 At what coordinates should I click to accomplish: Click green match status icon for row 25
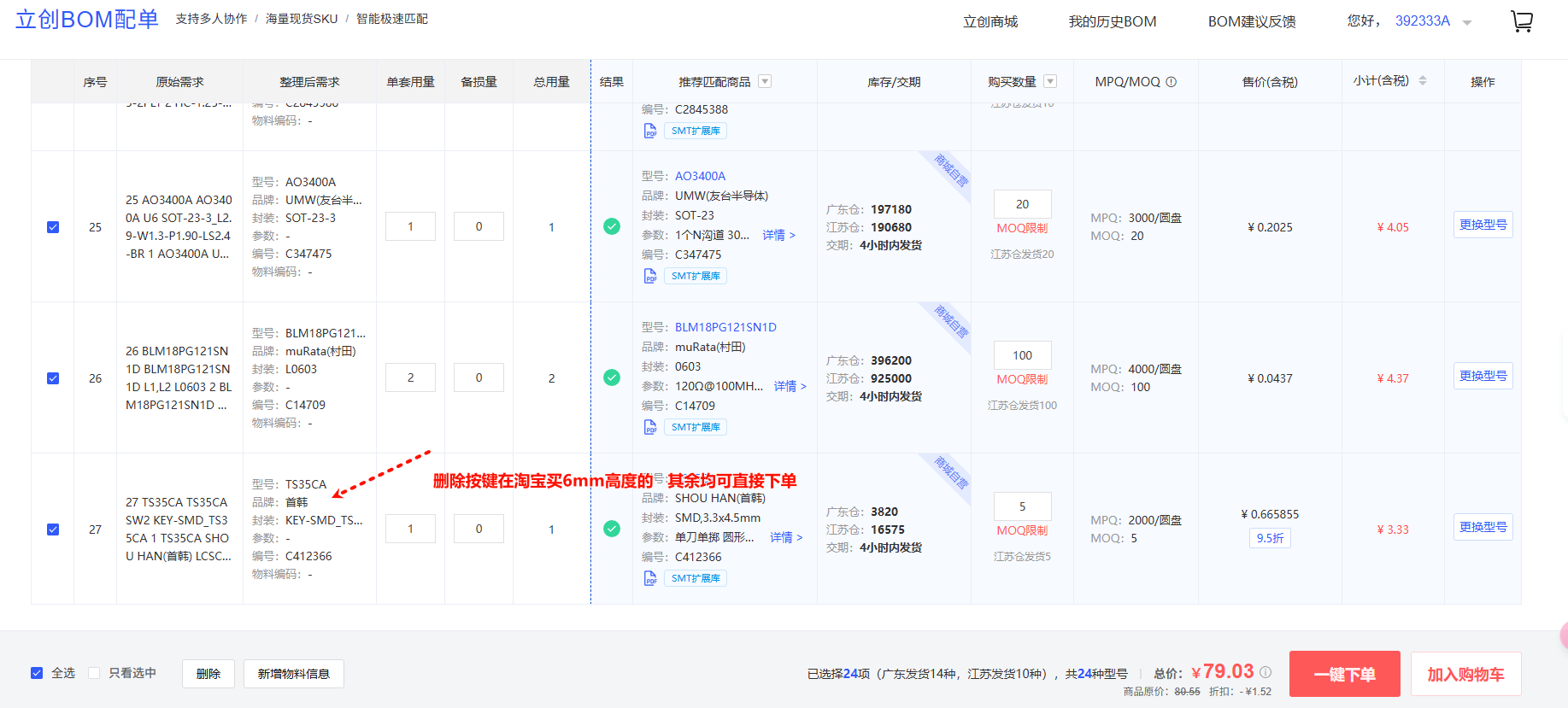[612, 226]
